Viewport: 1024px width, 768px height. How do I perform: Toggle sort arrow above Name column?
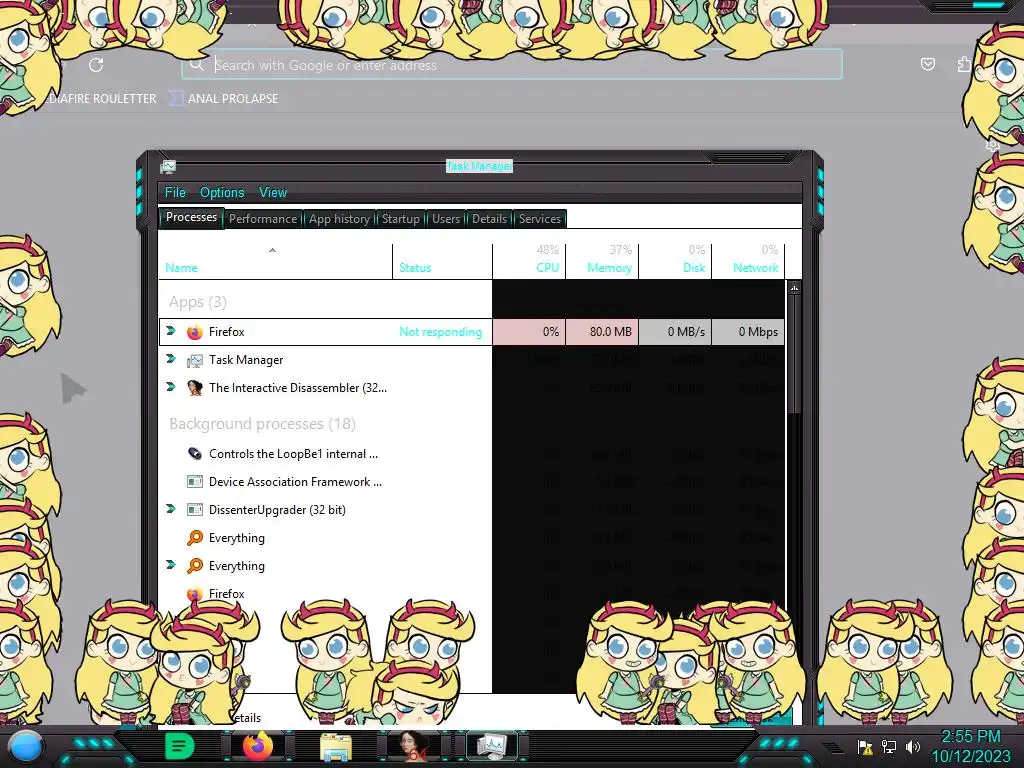[272, 250]
